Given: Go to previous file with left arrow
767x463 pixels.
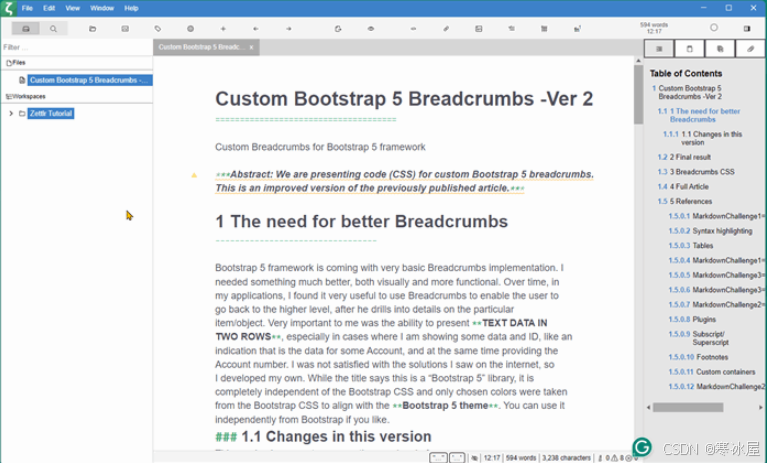Looking at the screenshot, I should (256, 29).
